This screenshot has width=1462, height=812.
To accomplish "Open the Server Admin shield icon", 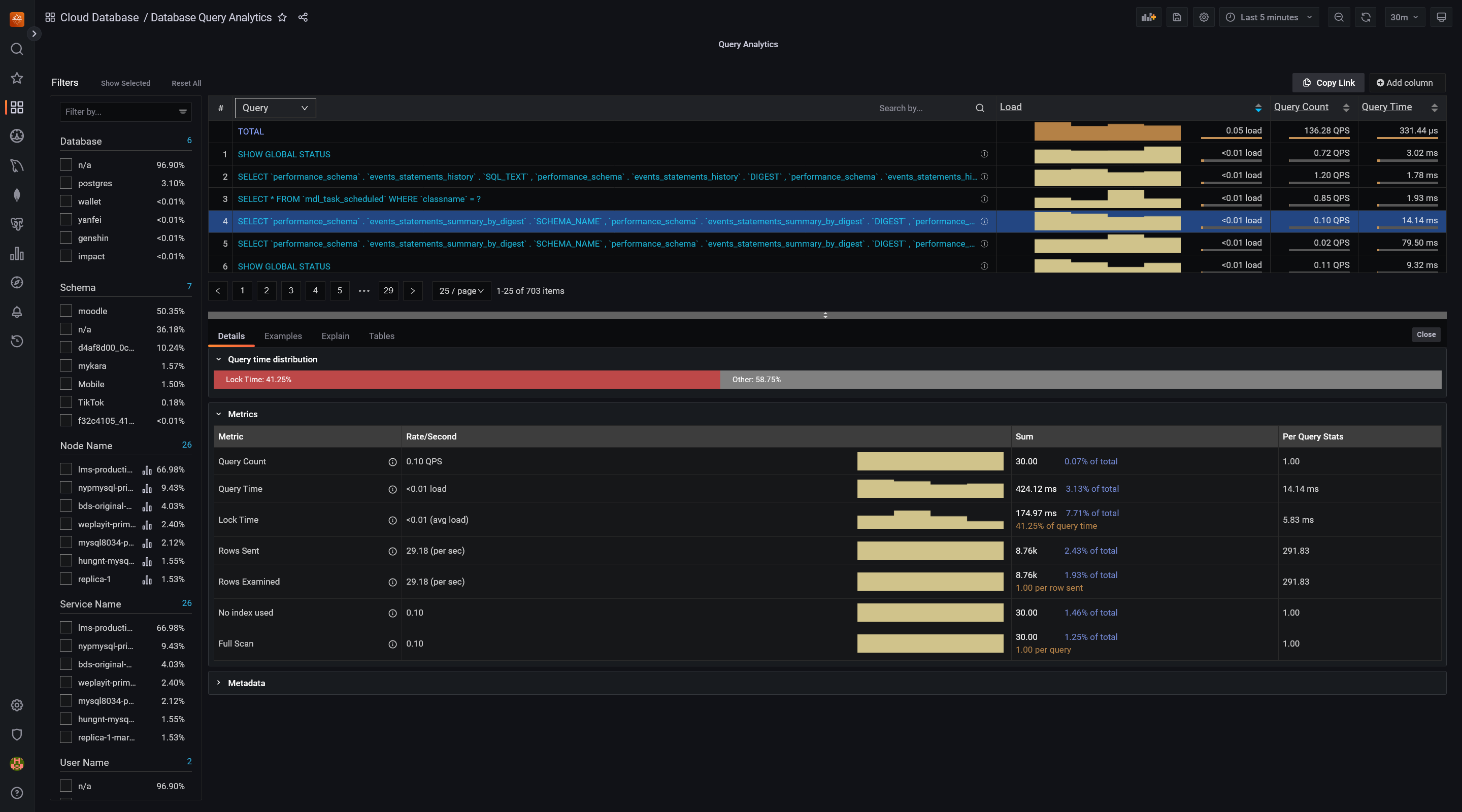I will 17,734.
